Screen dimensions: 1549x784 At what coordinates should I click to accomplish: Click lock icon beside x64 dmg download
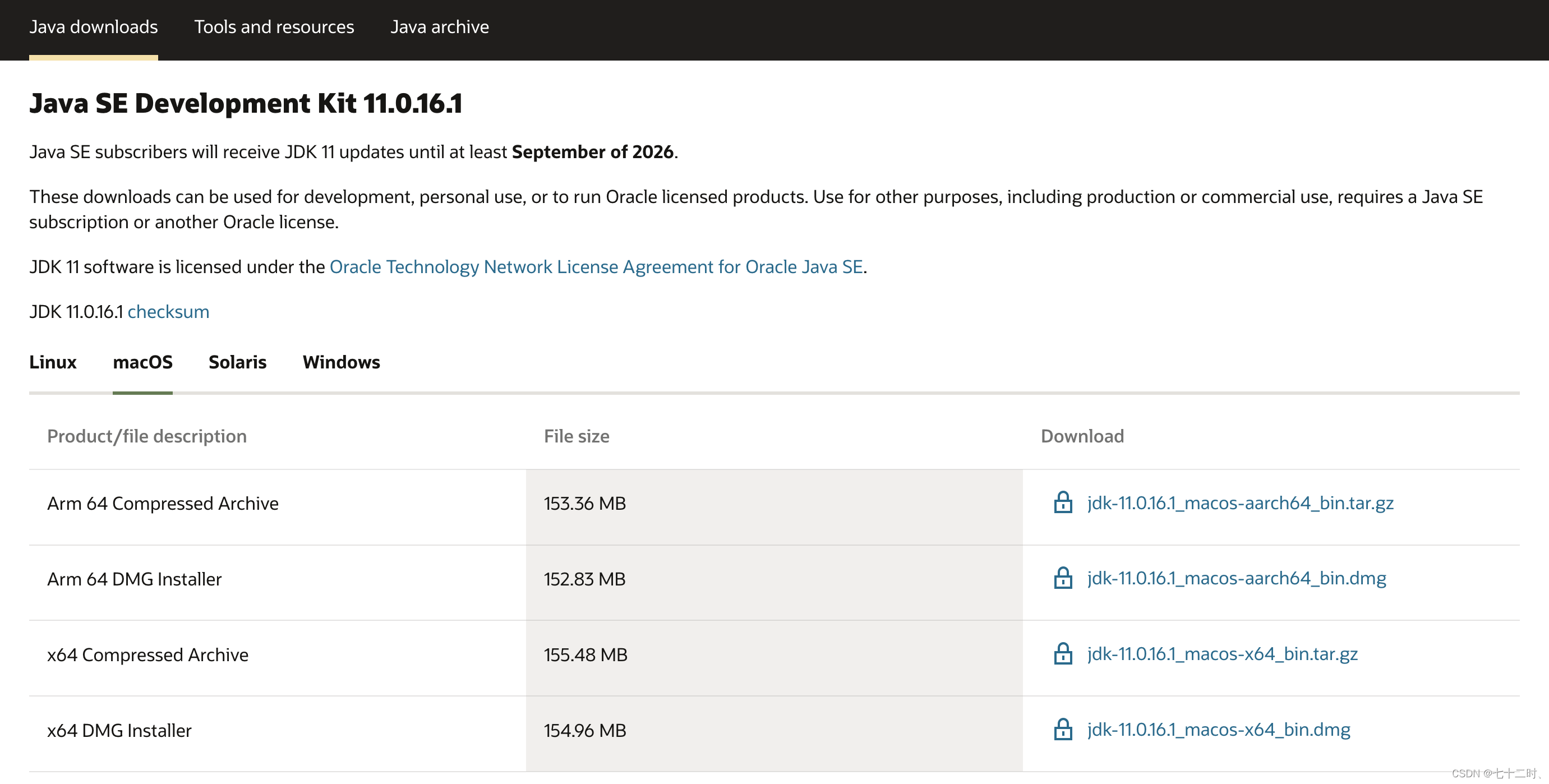pos(1063,730)
